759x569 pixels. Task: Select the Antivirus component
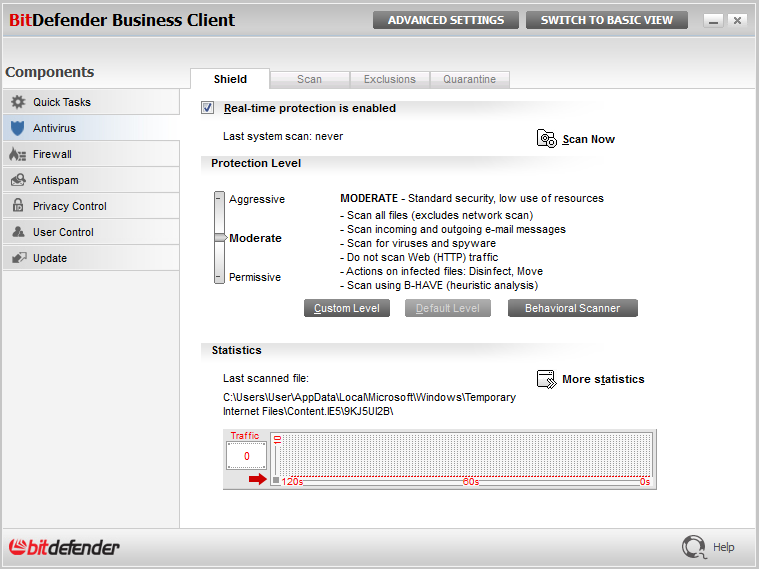91,128
